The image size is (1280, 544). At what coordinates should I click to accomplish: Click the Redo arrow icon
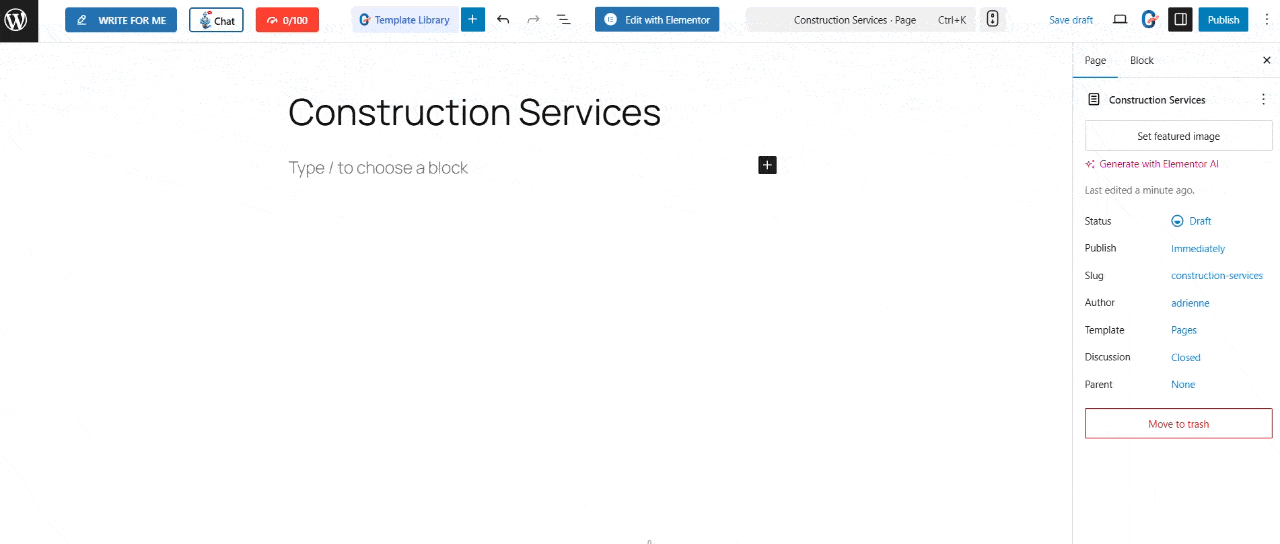pyautogui.click(x=533, y=20)
